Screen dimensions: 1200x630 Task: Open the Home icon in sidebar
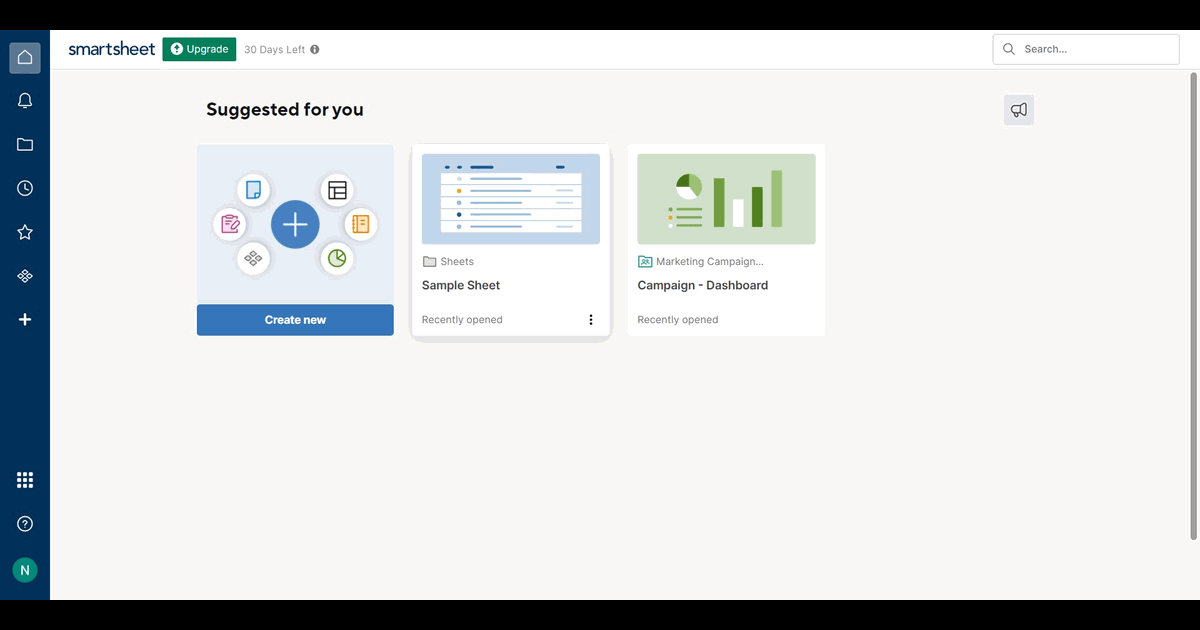click(x=25, y=58)
